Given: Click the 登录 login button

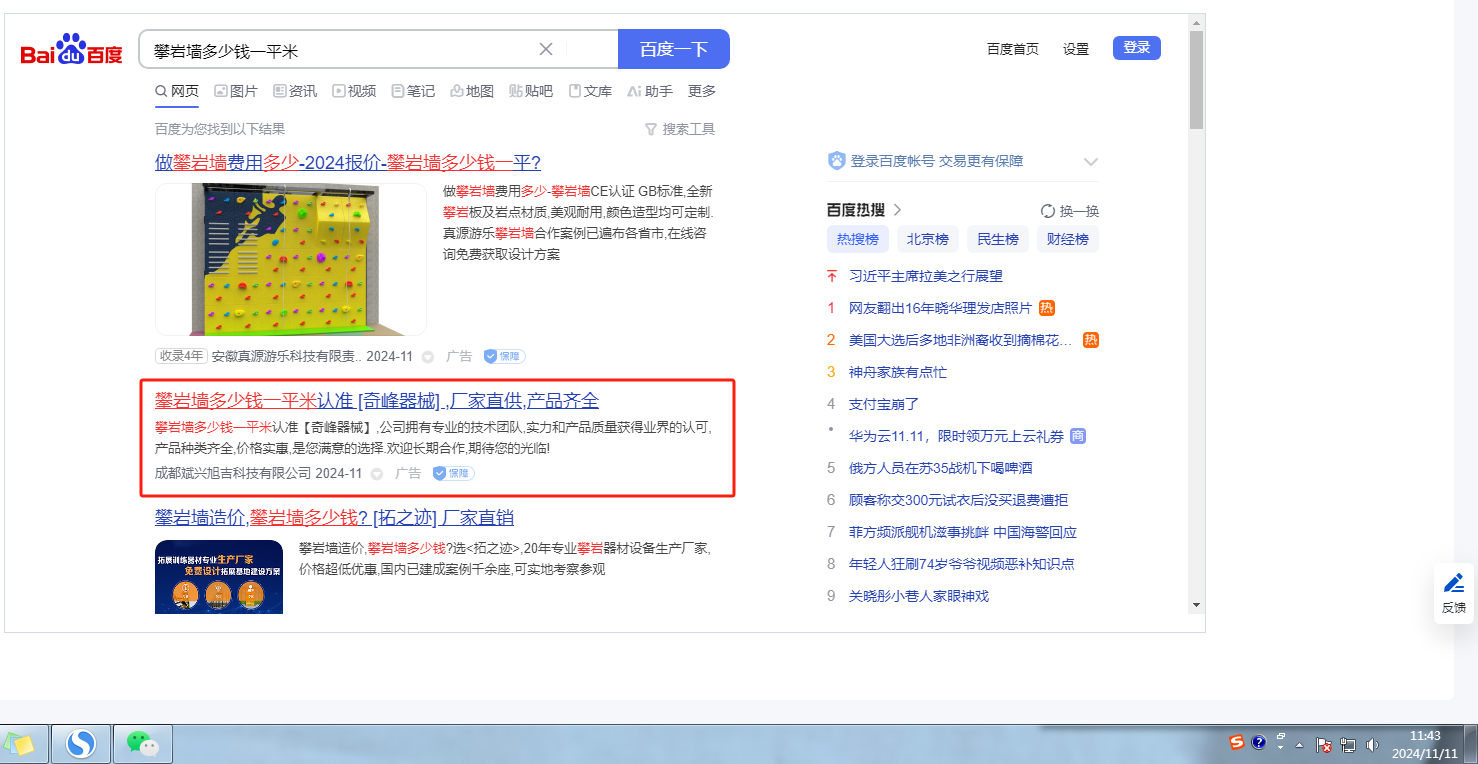Looking at the screenshot, I should [x=1137, y=47].
